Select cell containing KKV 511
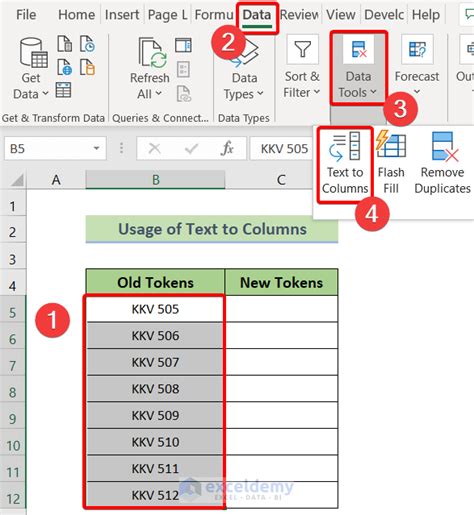 pyautogui.click(x=155, y=469)
